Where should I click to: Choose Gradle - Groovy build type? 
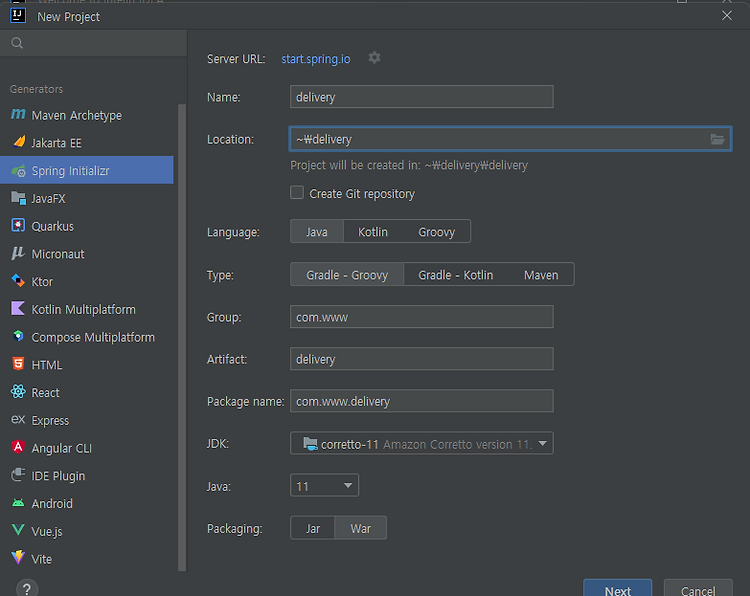[347, 275]
